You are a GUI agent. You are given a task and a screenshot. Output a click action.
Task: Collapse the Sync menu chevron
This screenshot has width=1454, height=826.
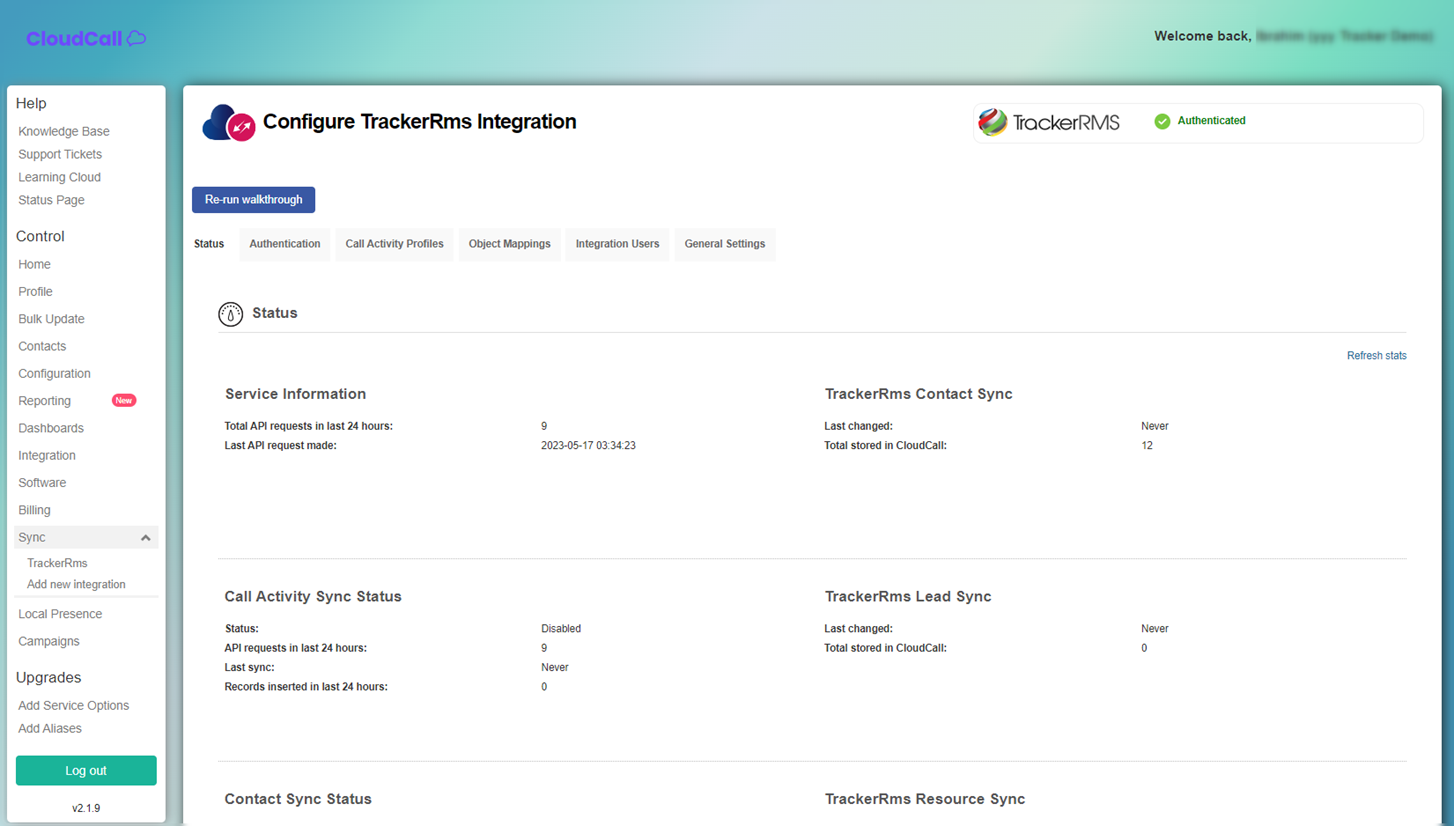coord(146,538)
